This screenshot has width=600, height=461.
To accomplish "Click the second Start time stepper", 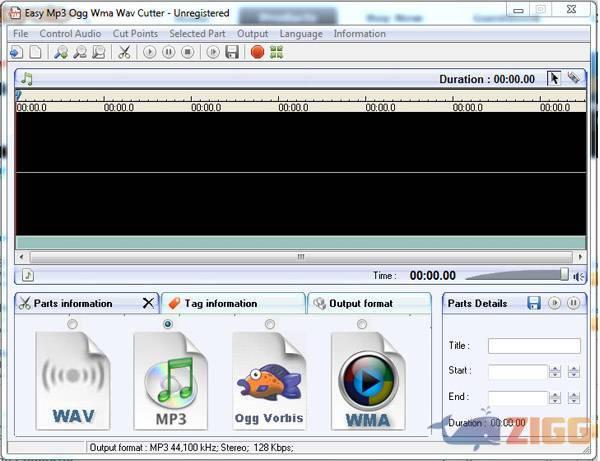I will (574, 371).
